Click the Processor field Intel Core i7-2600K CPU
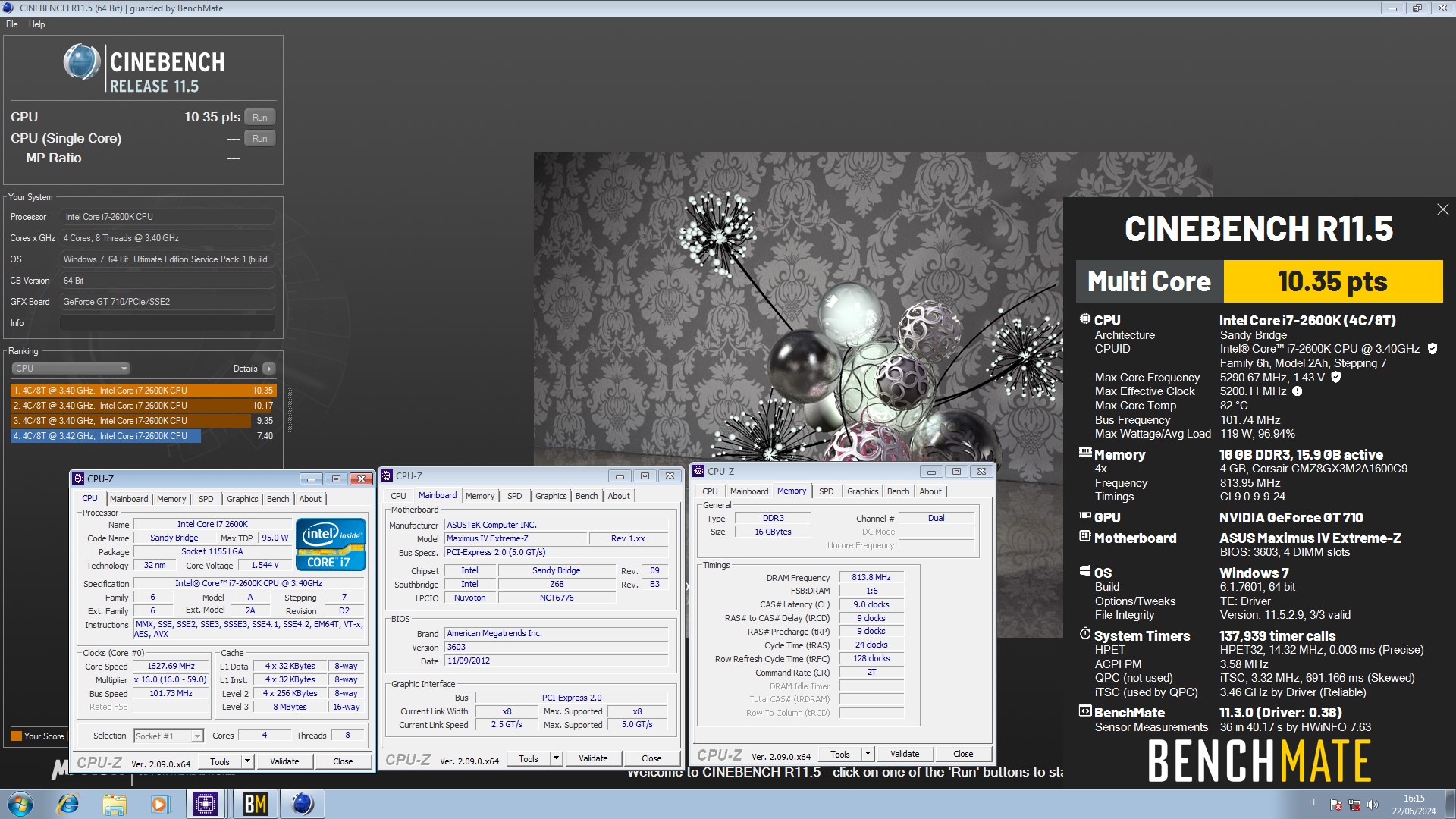 tap(167, 217)
